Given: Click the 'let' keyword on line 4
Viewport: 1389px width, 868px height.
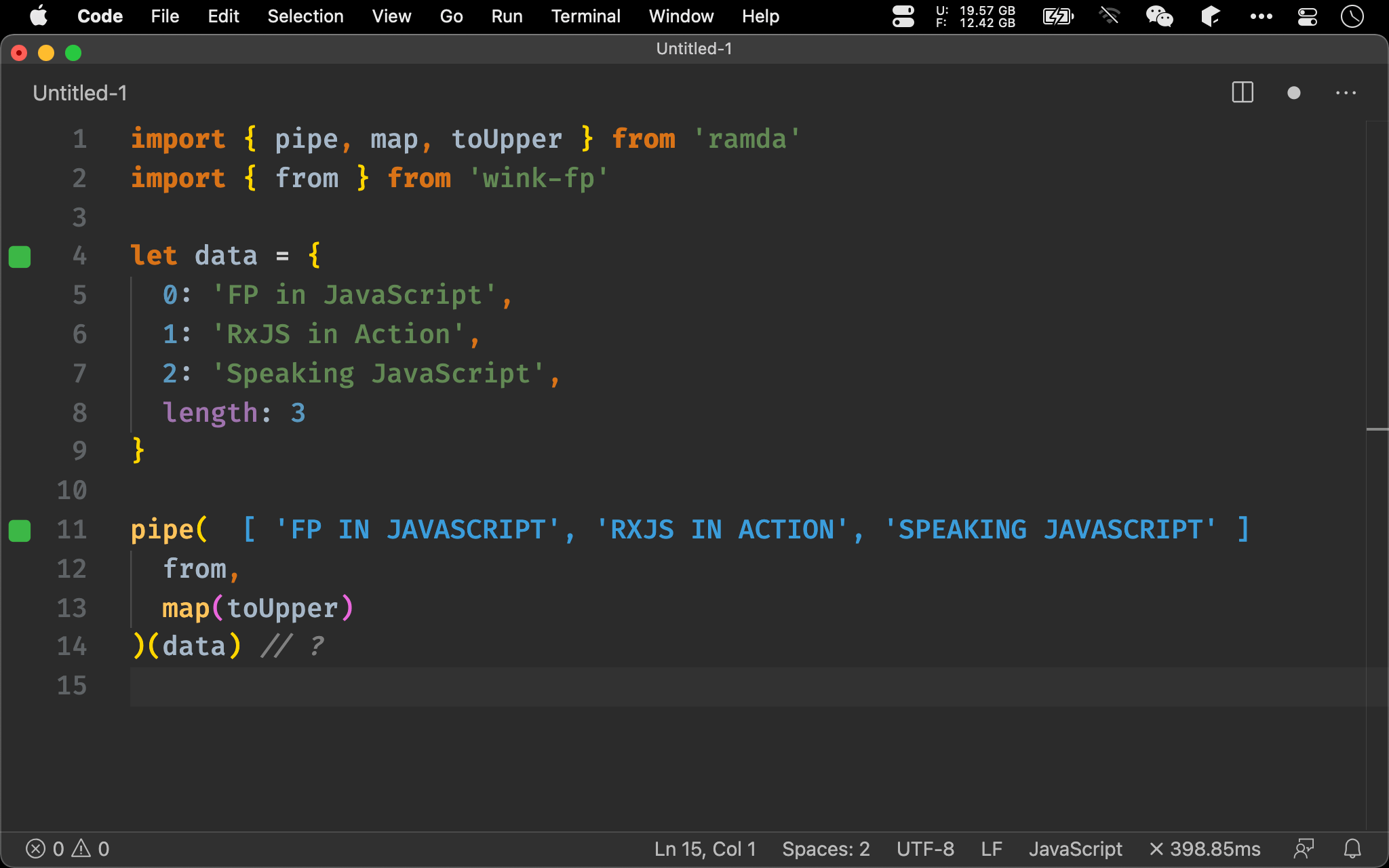Looking at the screenshot, I should coord(154,256).
